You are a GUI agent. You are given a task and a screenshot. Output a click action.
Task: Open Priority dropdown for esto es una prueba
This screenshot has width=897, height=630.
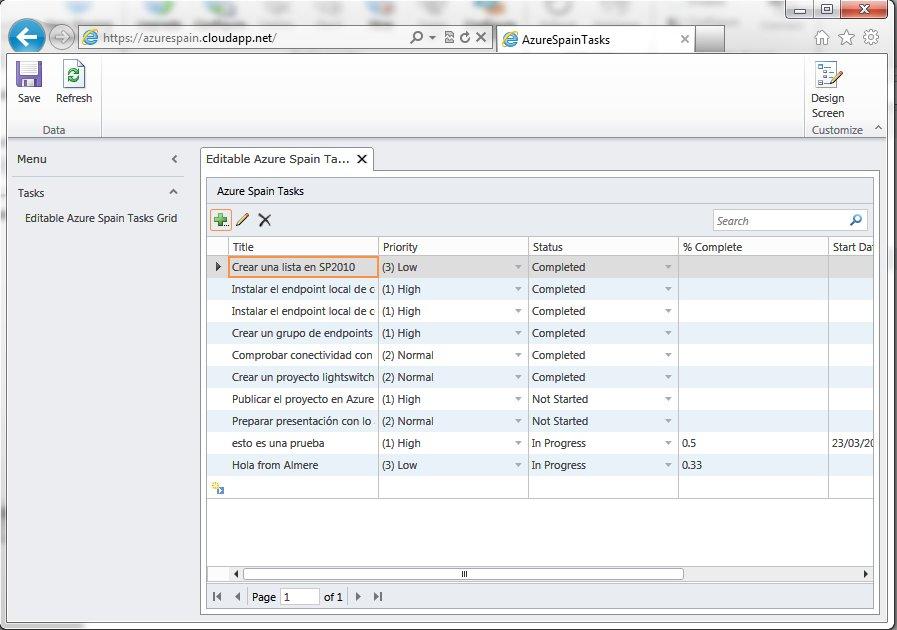click(518, 443)
